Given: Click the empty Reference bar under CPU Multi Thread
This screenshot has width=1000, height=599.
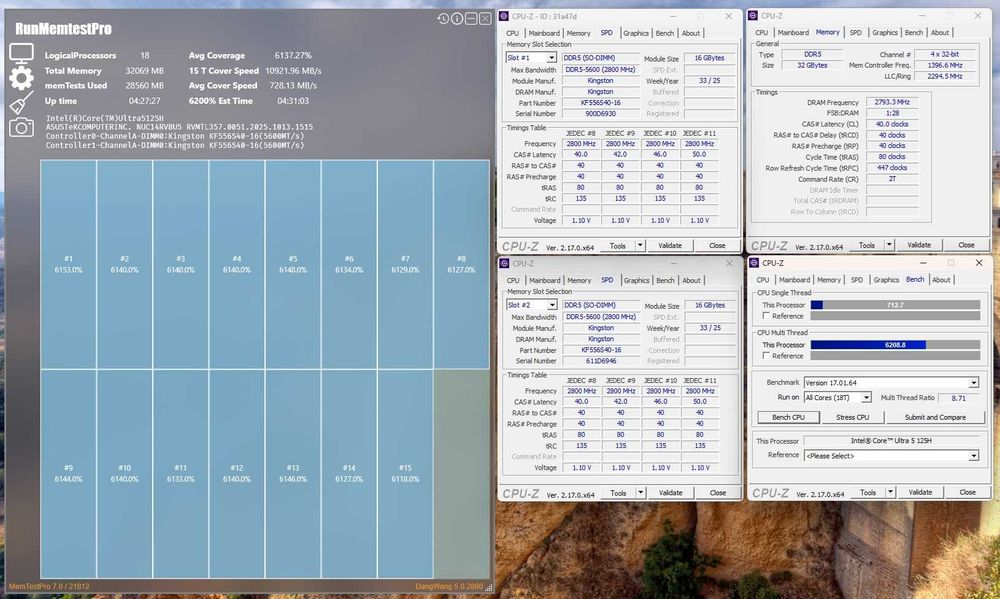Looking at the screenshot, I should (895, 355).
